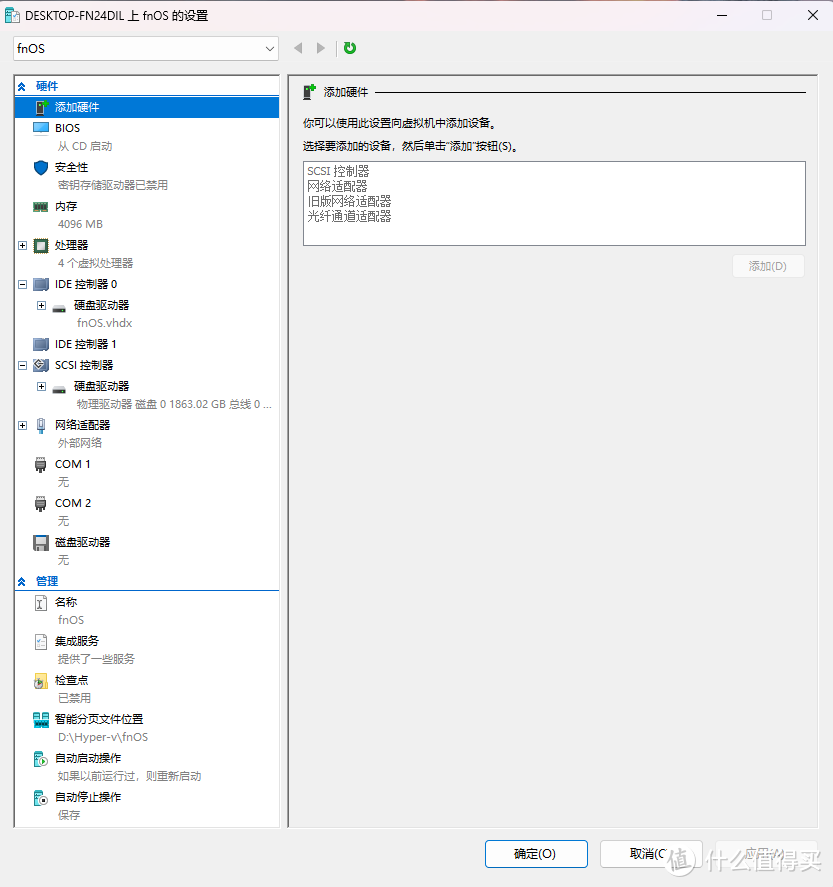Click the network adapter icon
This screenshot has height=887, width=833.
pyautogui.click(x=41, y=425)
